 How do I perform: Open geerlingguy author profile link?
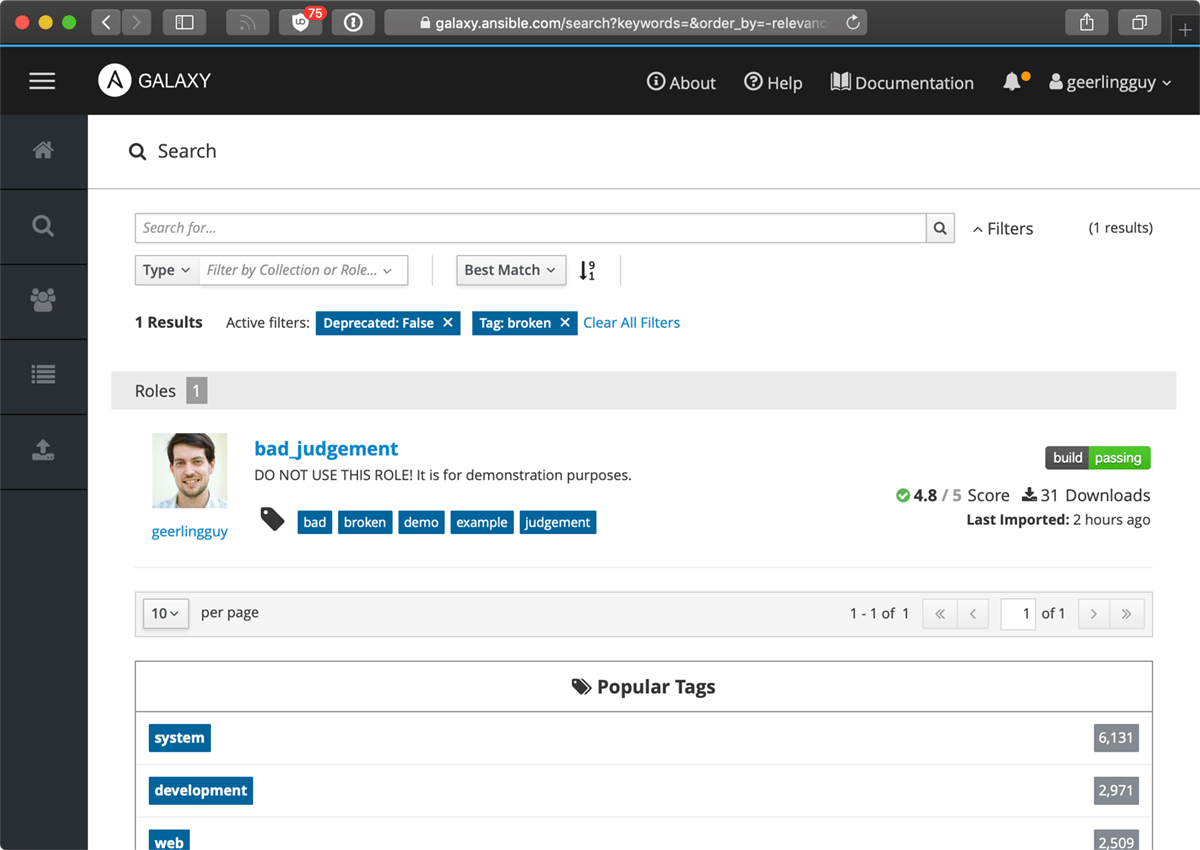pos(190,531)
